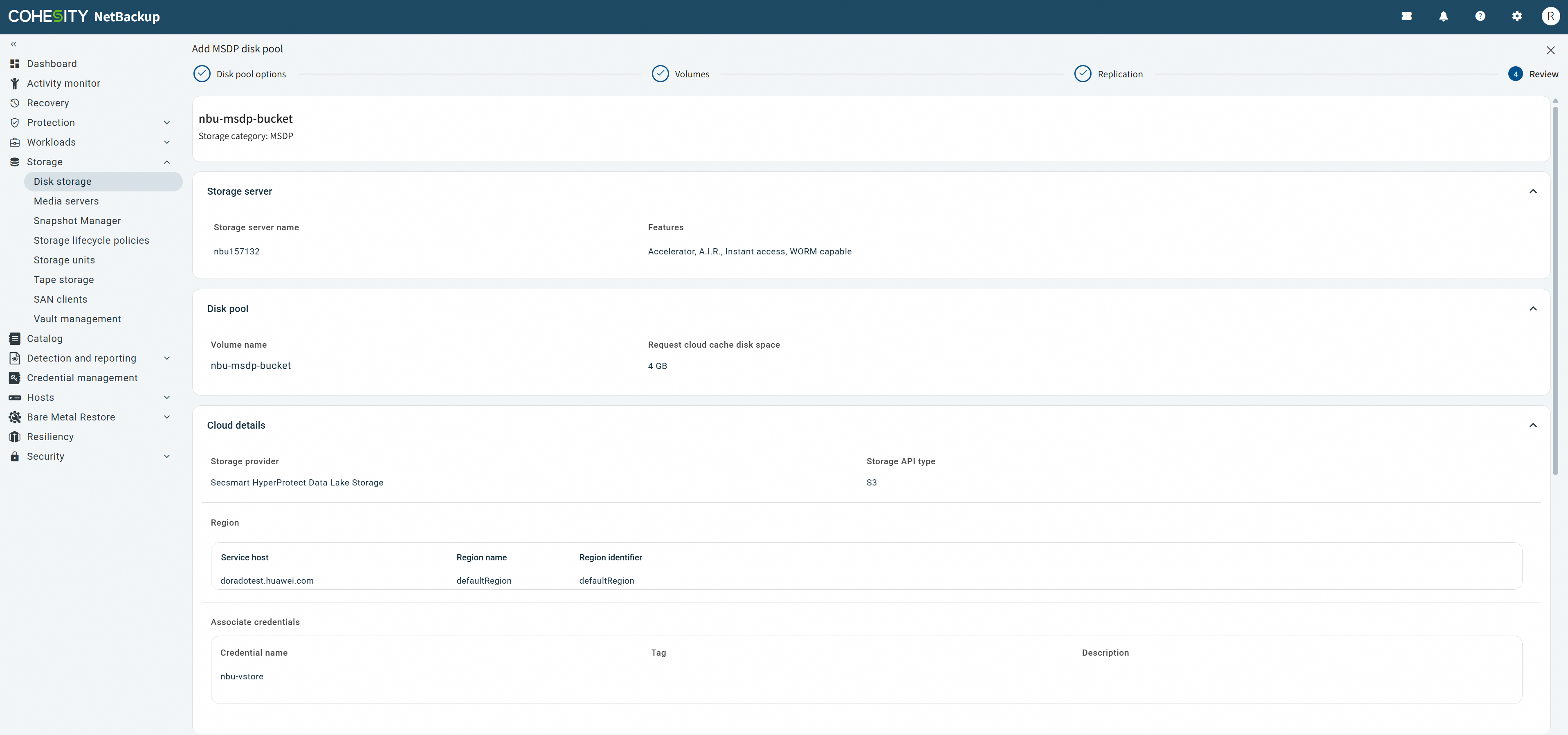Open Catalog label in sidebar
The width and height of the screenshot is (1568, 735).
pos(45,339)
